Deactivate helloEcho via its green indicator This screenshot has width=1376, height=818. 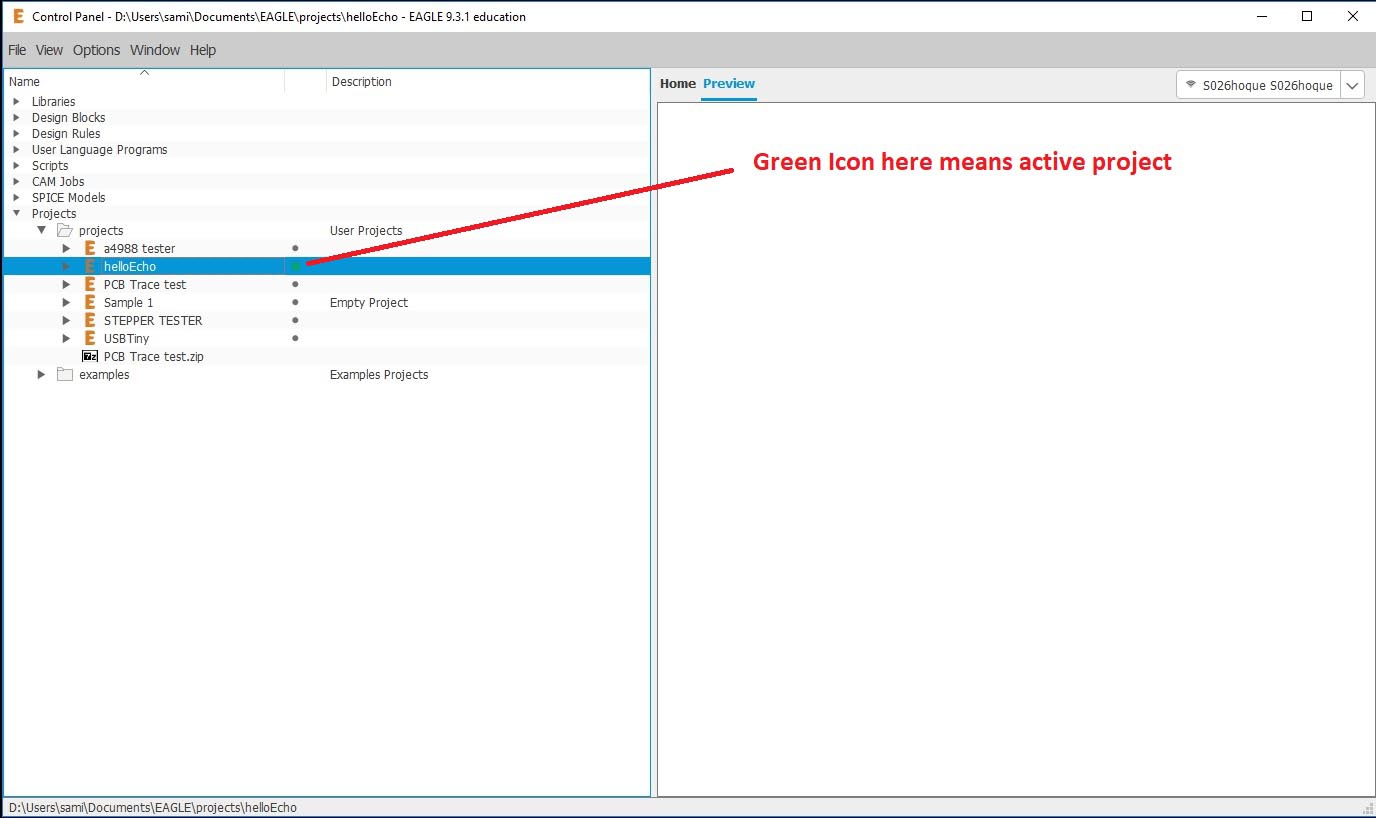pyautogui.click(x=295, y=266)
